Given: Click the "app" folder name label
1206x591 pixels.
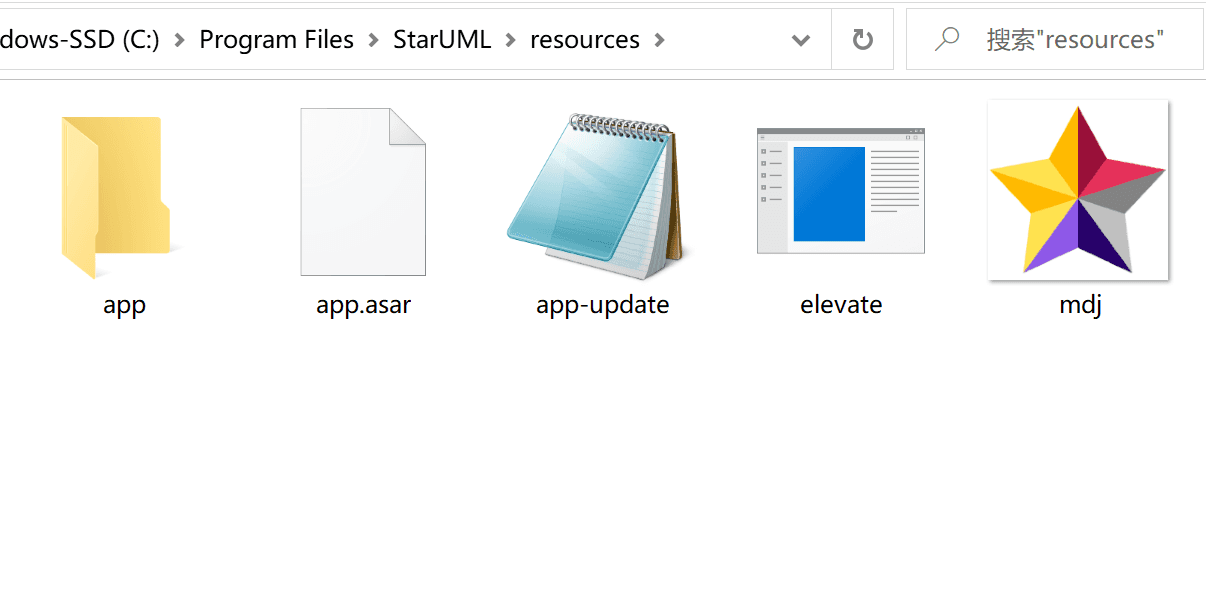Looking at the screenshot, I should tap(124, 305).
